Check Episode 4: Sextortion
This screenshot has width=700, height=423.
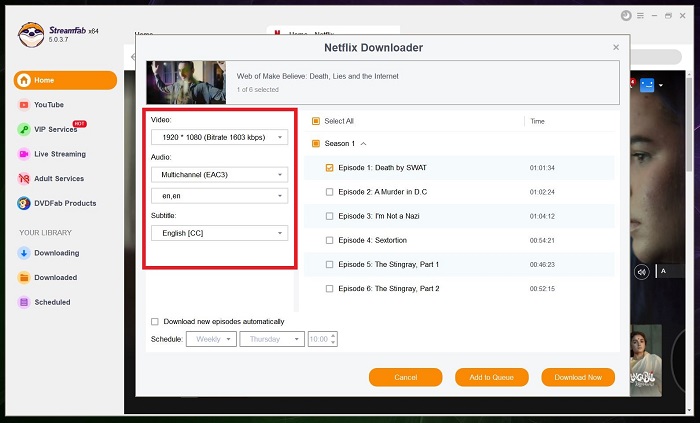pyautogui.click(x=329, y=240)
